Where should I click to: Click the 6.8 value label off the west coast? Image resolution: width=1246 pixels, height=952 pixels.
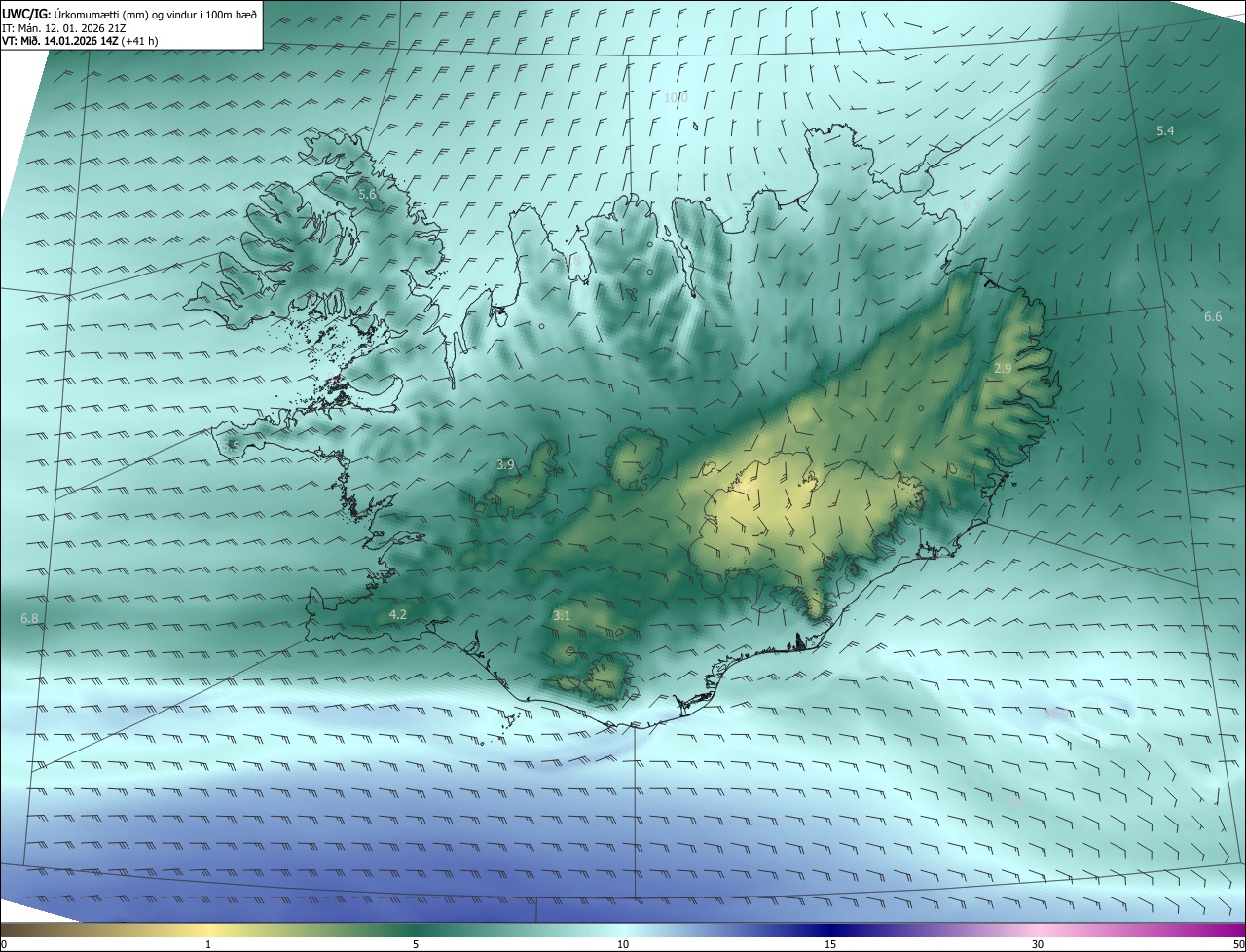pos(29,618)
